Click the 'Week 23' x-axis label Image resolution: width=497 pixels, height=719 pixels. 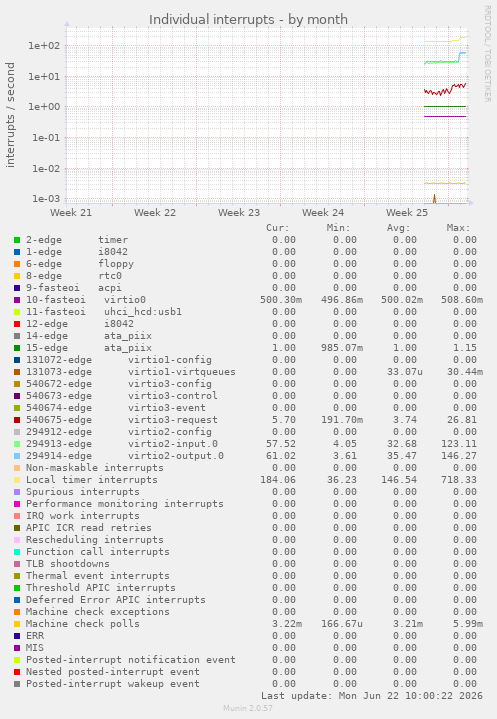[239, 213]
